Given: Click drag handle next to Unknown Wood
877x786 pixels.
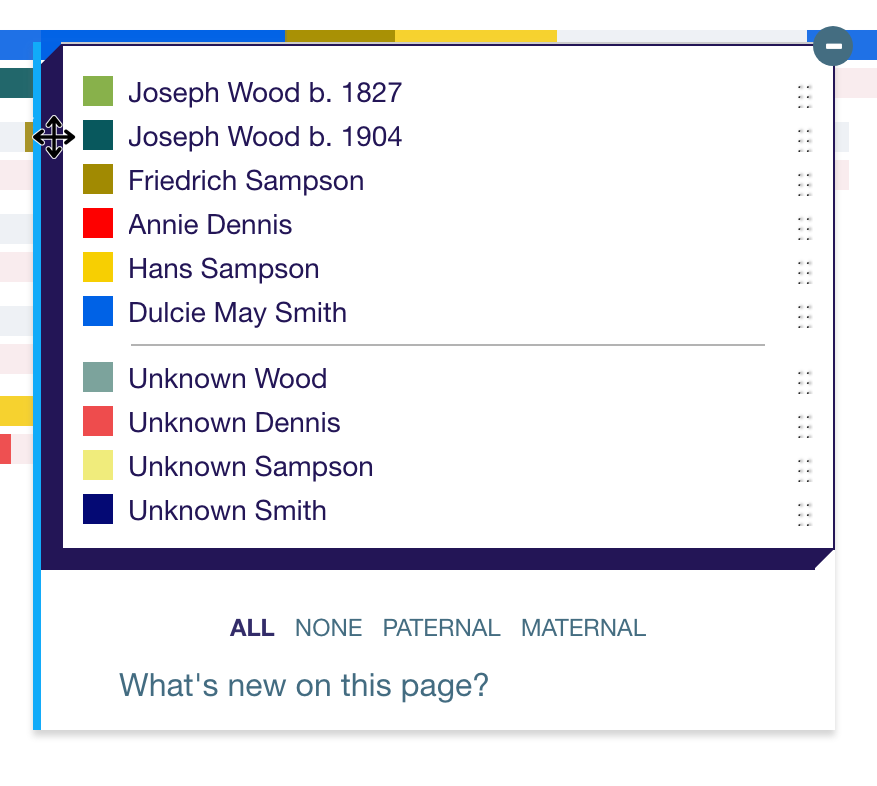Looking at the screenshot, I should click(804, 382).
